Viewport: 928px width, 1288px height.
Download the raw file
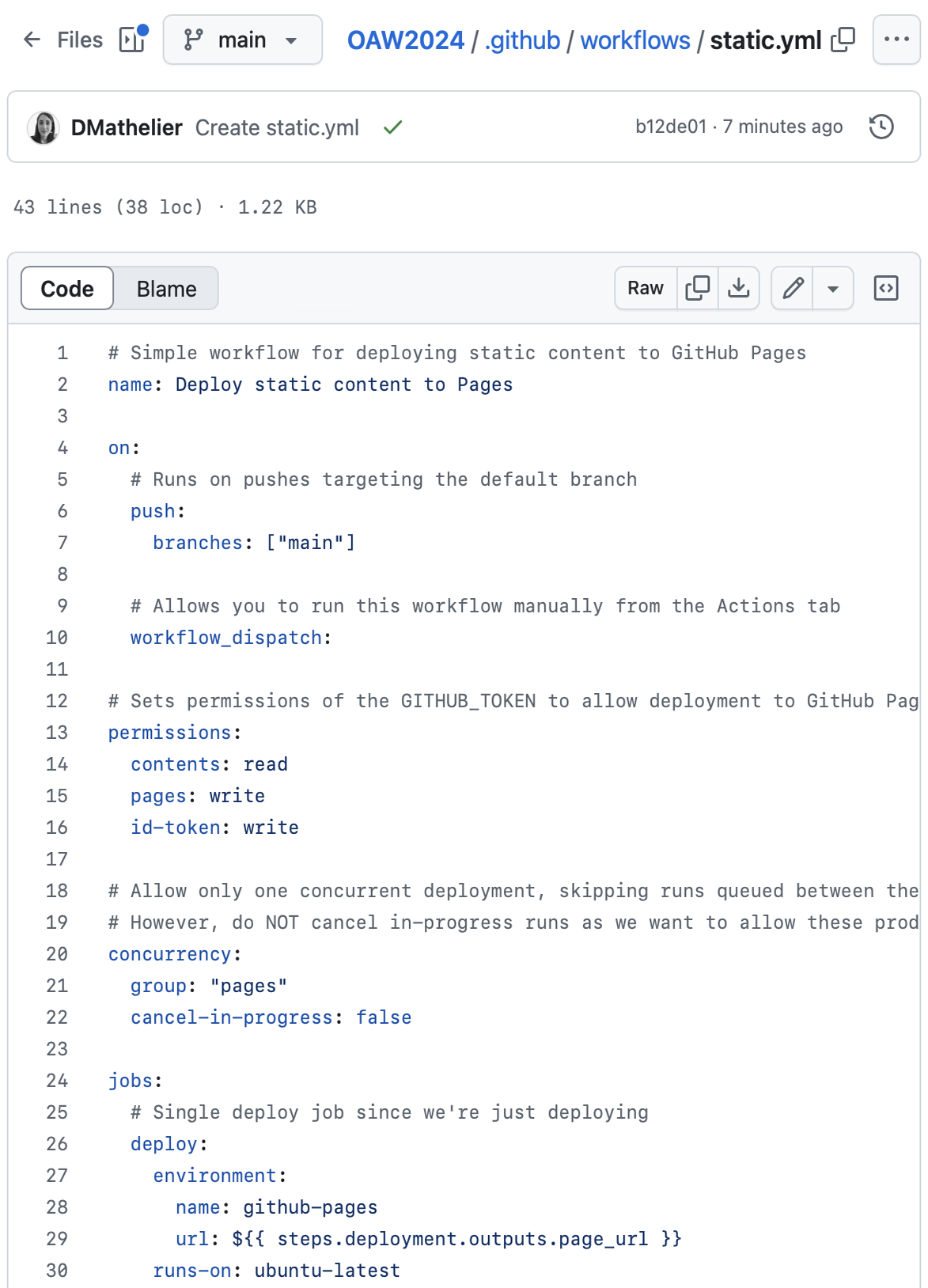(x=738, y=288)
